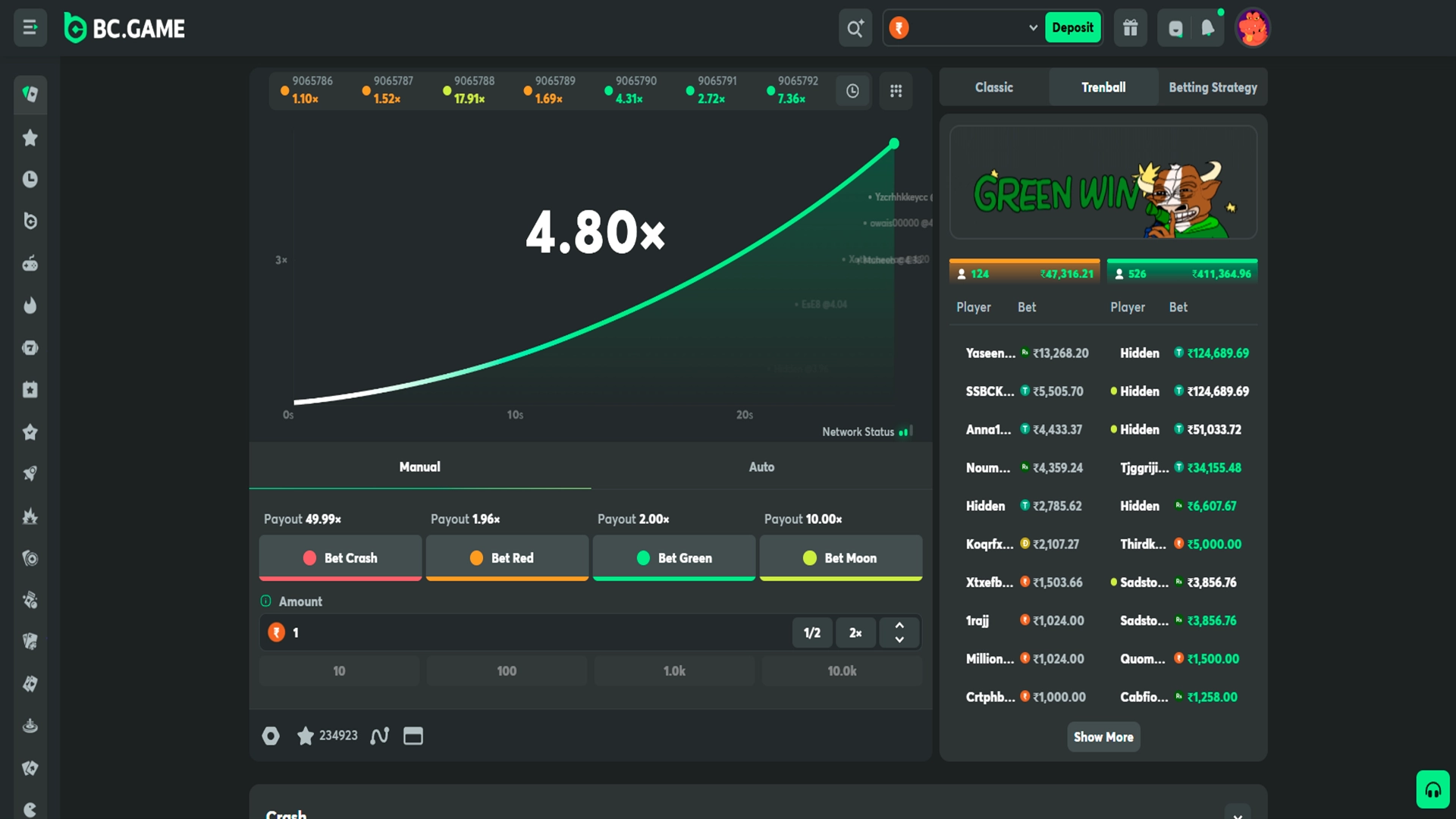Select the Bet Moon option
The width and height of the screenshot is (1456, 819).
tap(840, 558)
